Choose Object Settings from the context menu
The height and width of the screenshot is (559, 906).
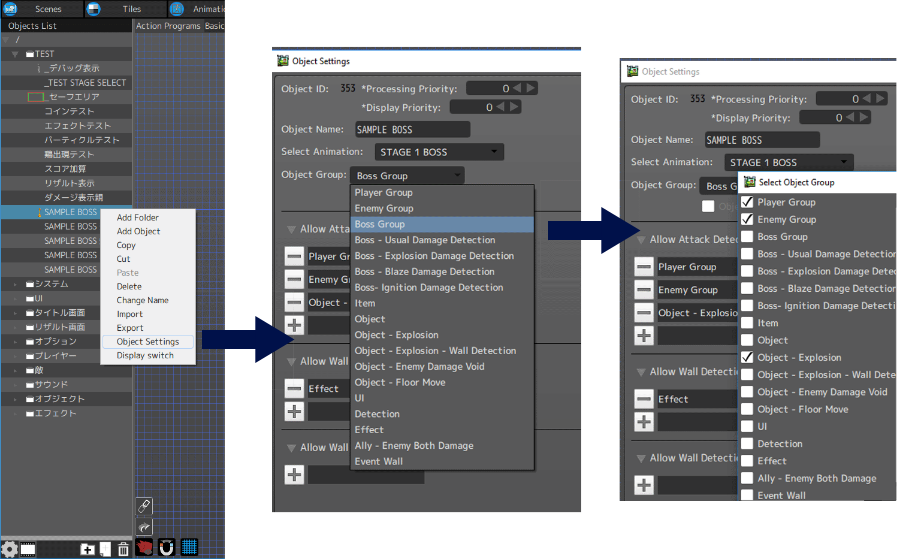[147, 342]
